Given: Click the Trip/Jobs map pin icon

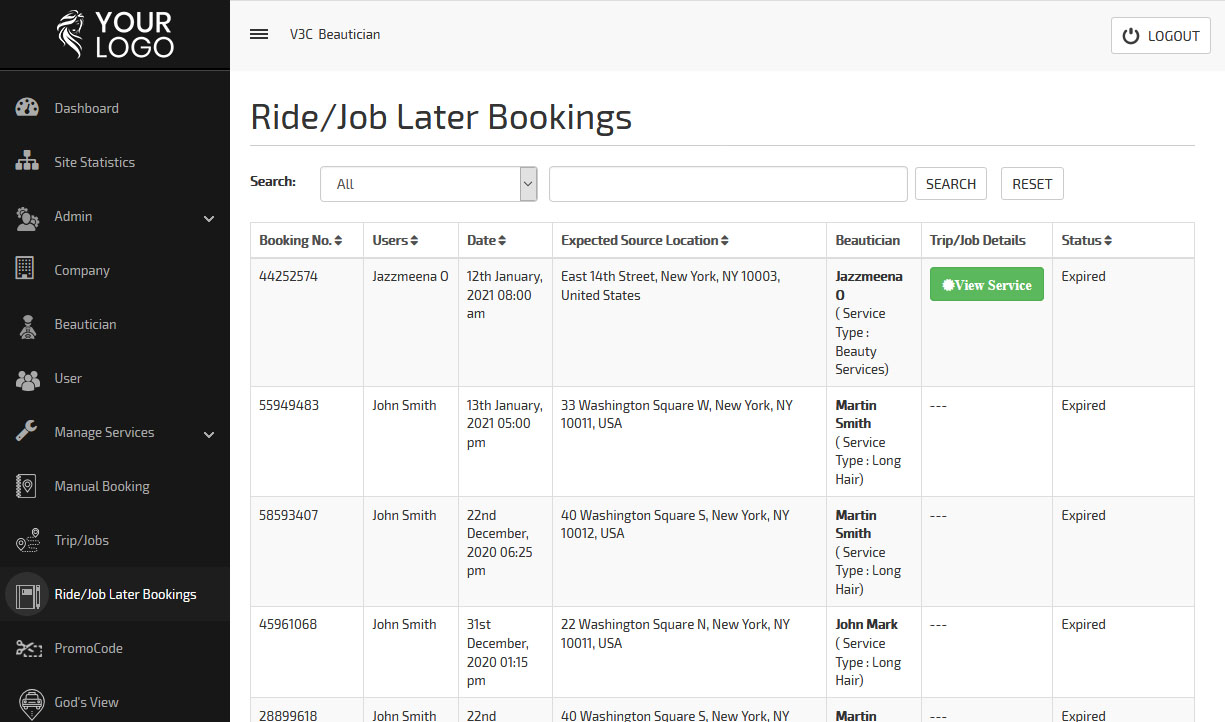Looking at the screenshot, I should point(27,540).
